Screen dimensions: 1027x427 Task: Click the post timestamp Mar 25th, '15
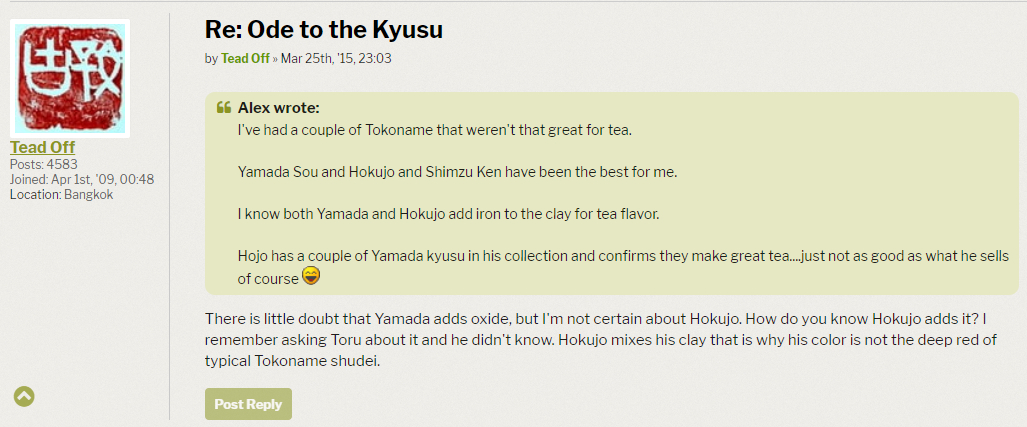coord(336,58)
